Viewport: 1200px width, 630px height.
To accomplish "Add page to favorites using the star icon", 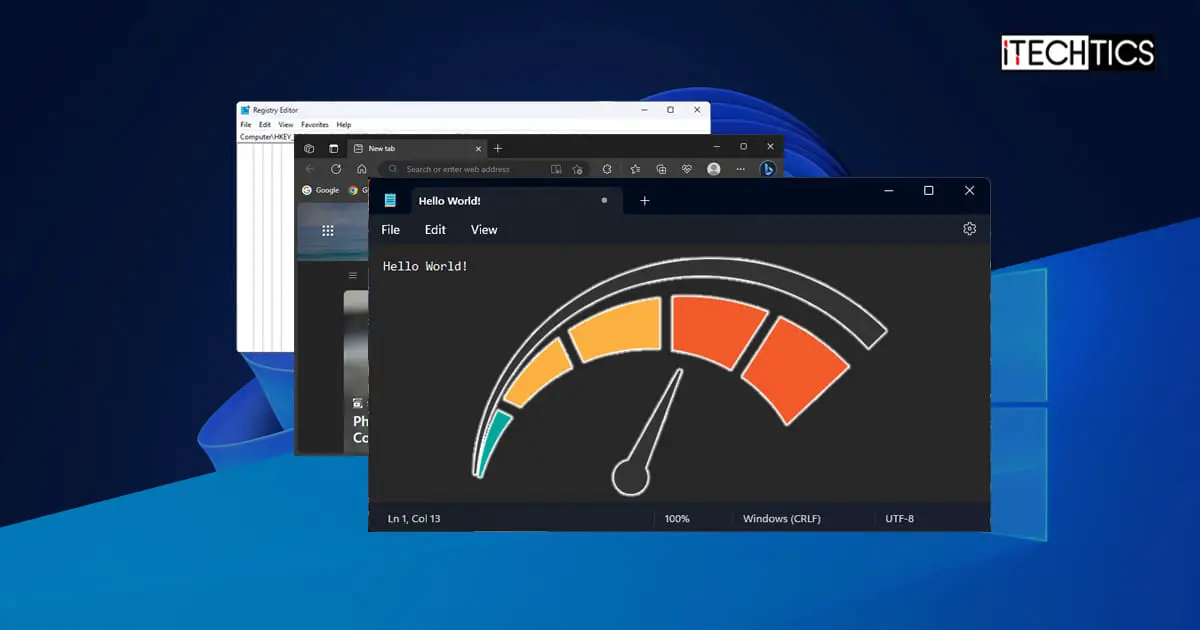I will tap(634, 168).
